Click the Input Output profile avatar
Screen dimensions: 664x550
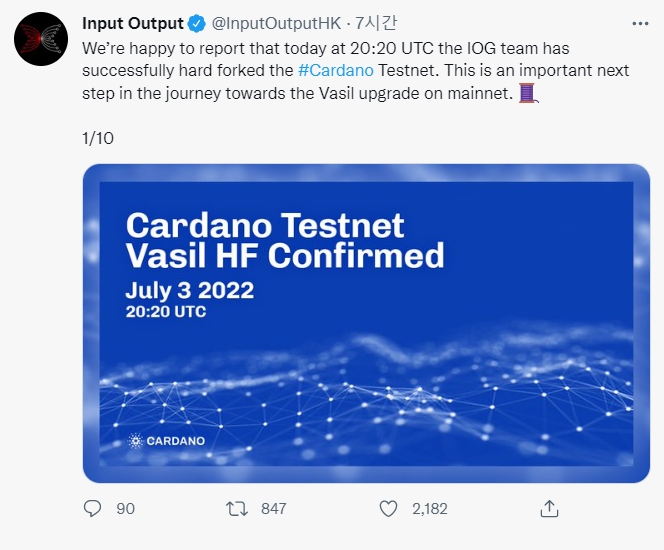click(41, 40)
